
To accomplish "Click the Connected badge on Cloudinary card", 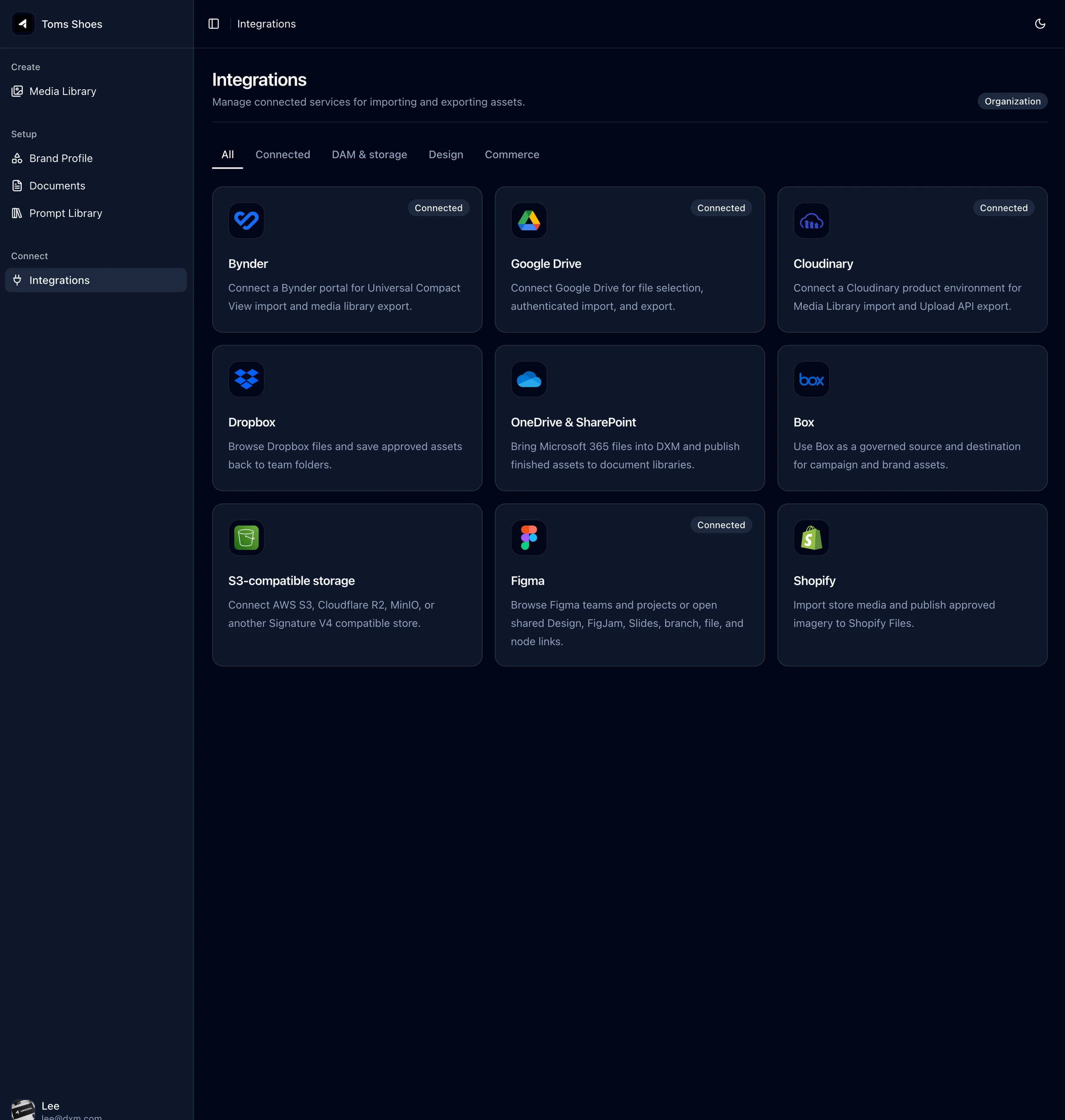I will tap(1003, 208).
